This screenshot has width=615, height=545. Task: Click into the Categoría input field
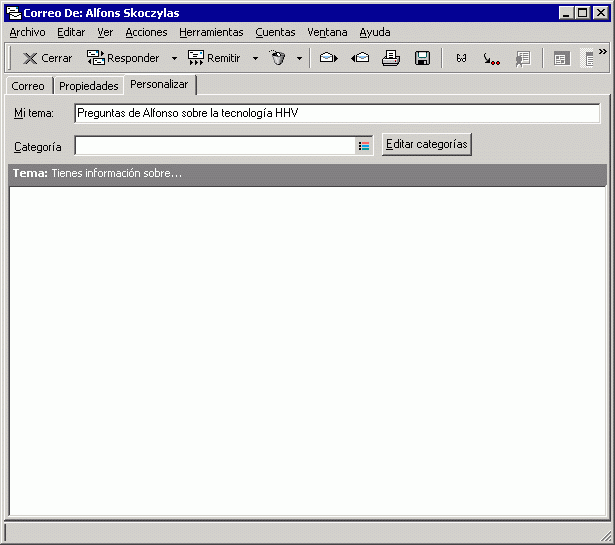pos(215,146)
